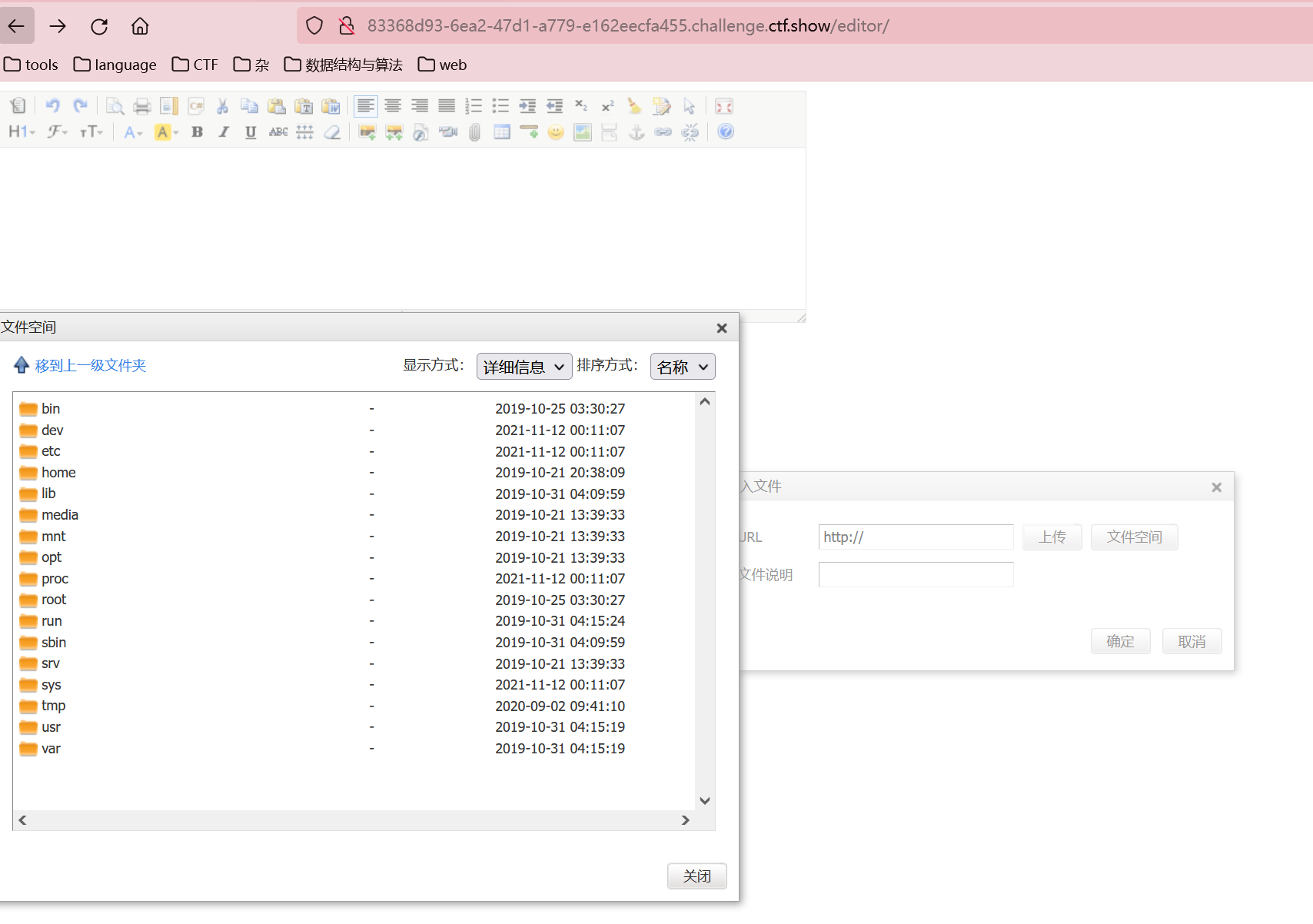Apply superscript formatting
The height and width of the screenshot is (924, 1313).
(x=608, y=106)
